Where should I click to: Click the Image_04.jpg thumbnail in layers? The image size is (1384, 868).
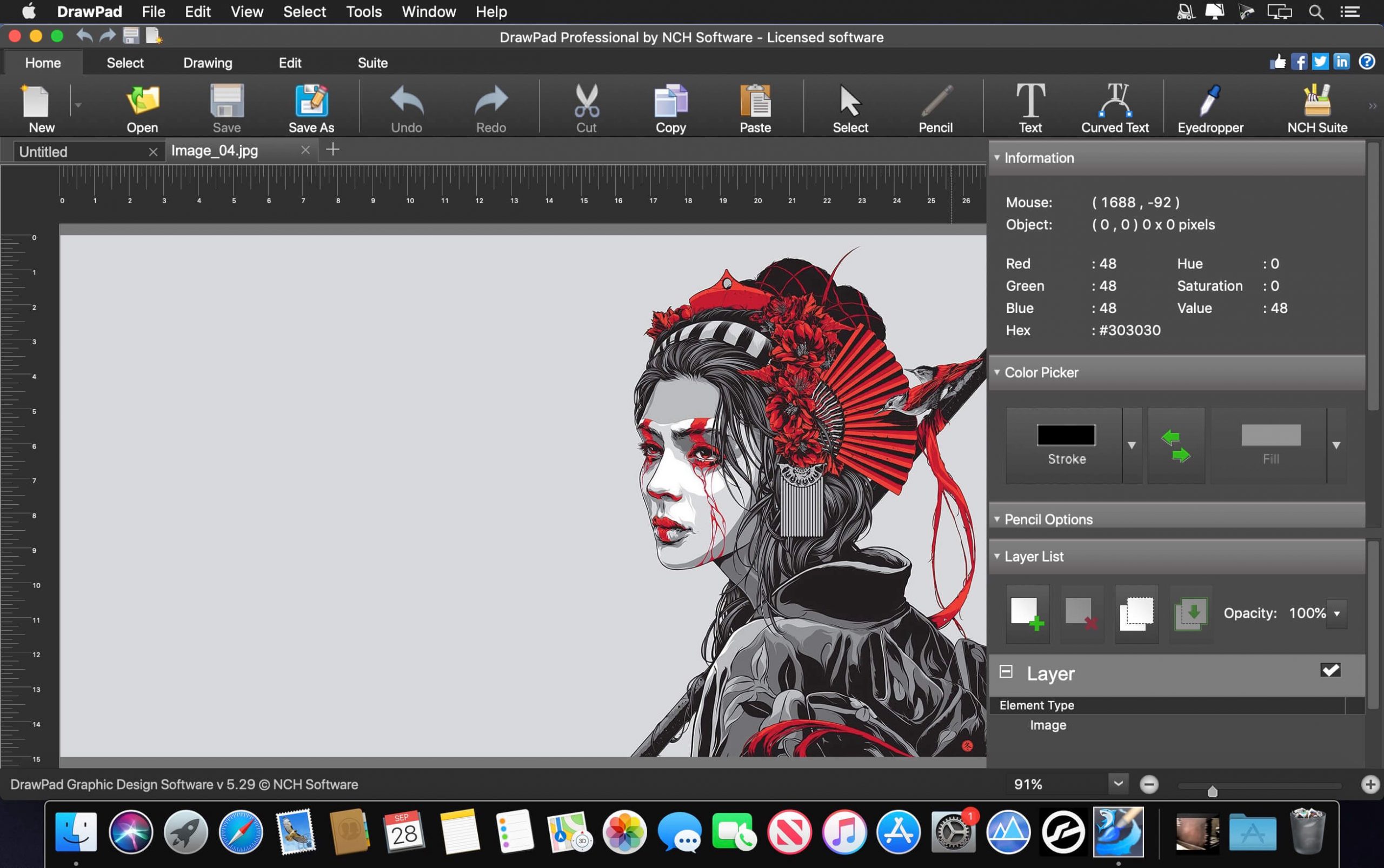click(x=1047, y=724)
